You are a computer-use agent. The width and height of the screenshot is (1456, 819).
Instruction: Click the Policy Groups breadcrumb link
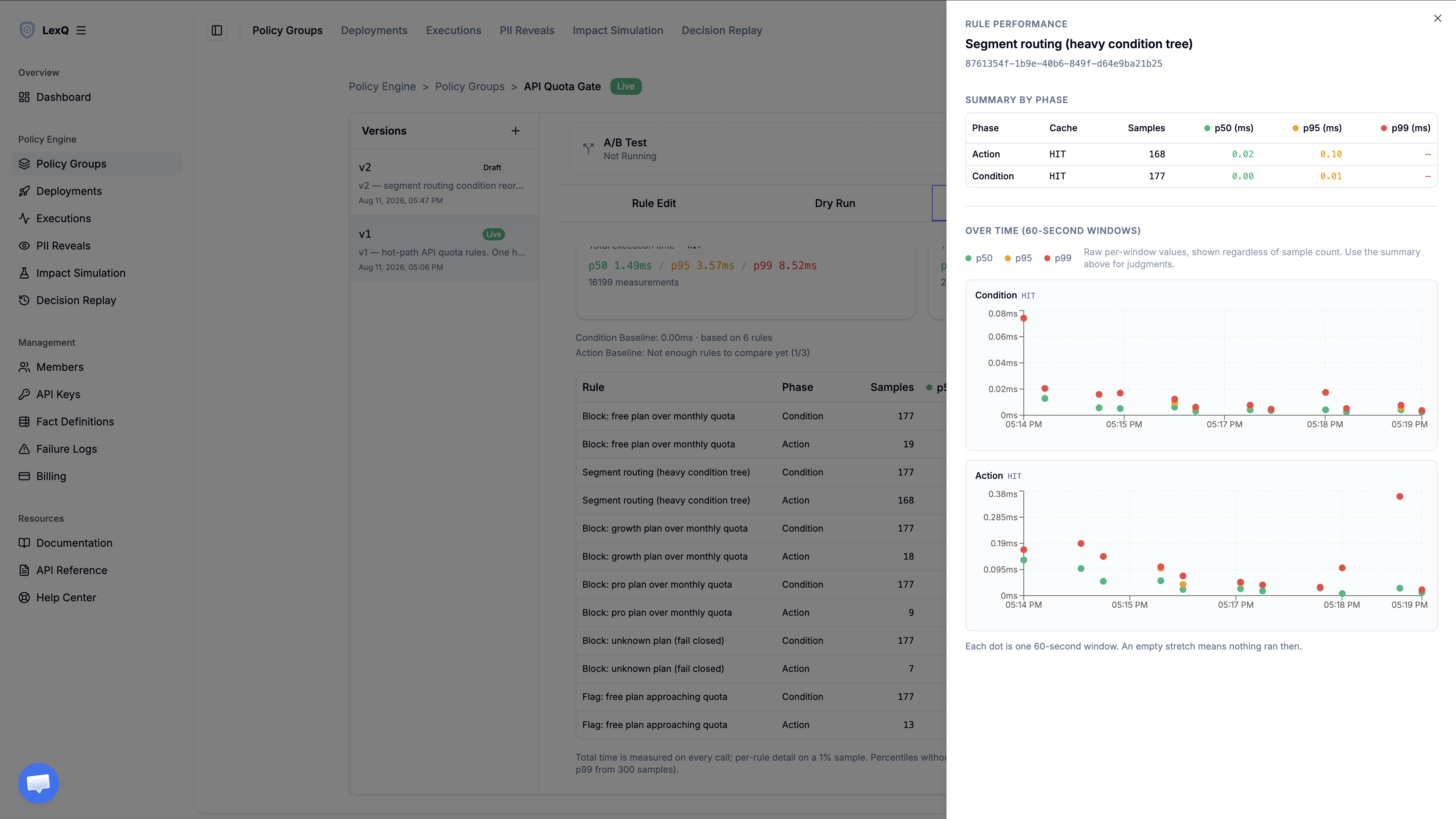point(470,86)
